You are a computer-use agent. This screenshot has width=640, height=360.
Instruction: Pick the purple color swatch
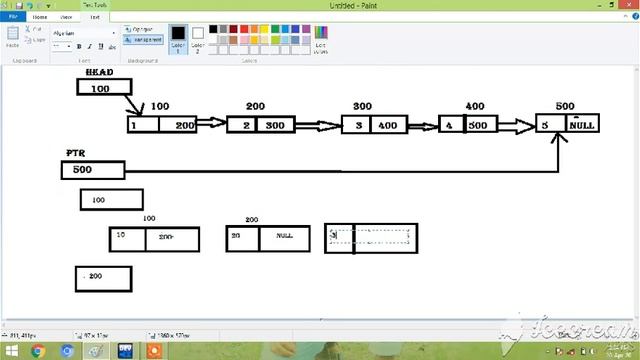306,29
